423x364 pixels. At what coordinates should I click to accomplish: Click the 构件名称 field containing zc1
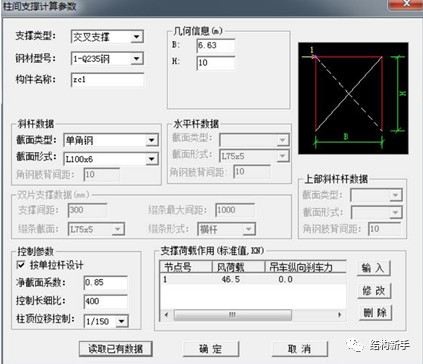(107, 80)
